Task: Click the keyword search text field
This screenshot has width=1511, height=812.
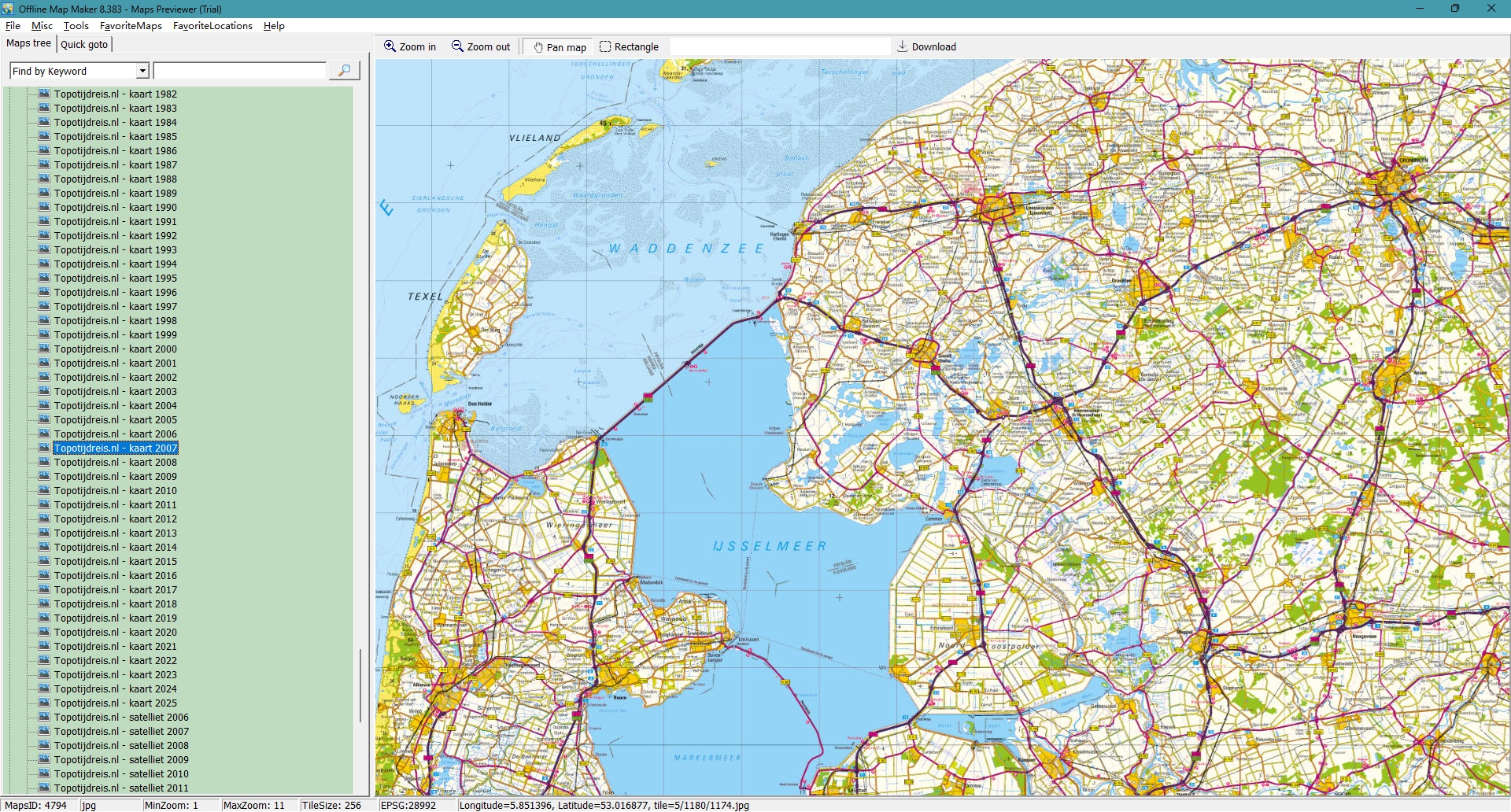Action: point(239,71)
